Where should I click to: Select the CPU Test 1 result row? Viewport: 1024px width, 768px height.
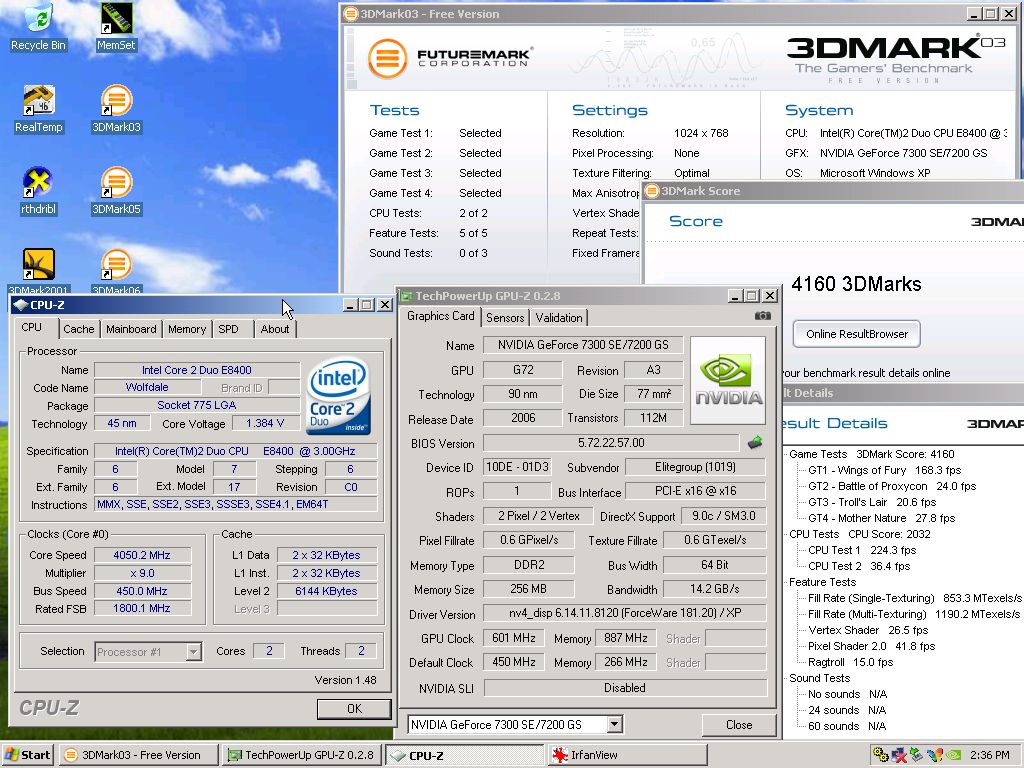(862, 551)
